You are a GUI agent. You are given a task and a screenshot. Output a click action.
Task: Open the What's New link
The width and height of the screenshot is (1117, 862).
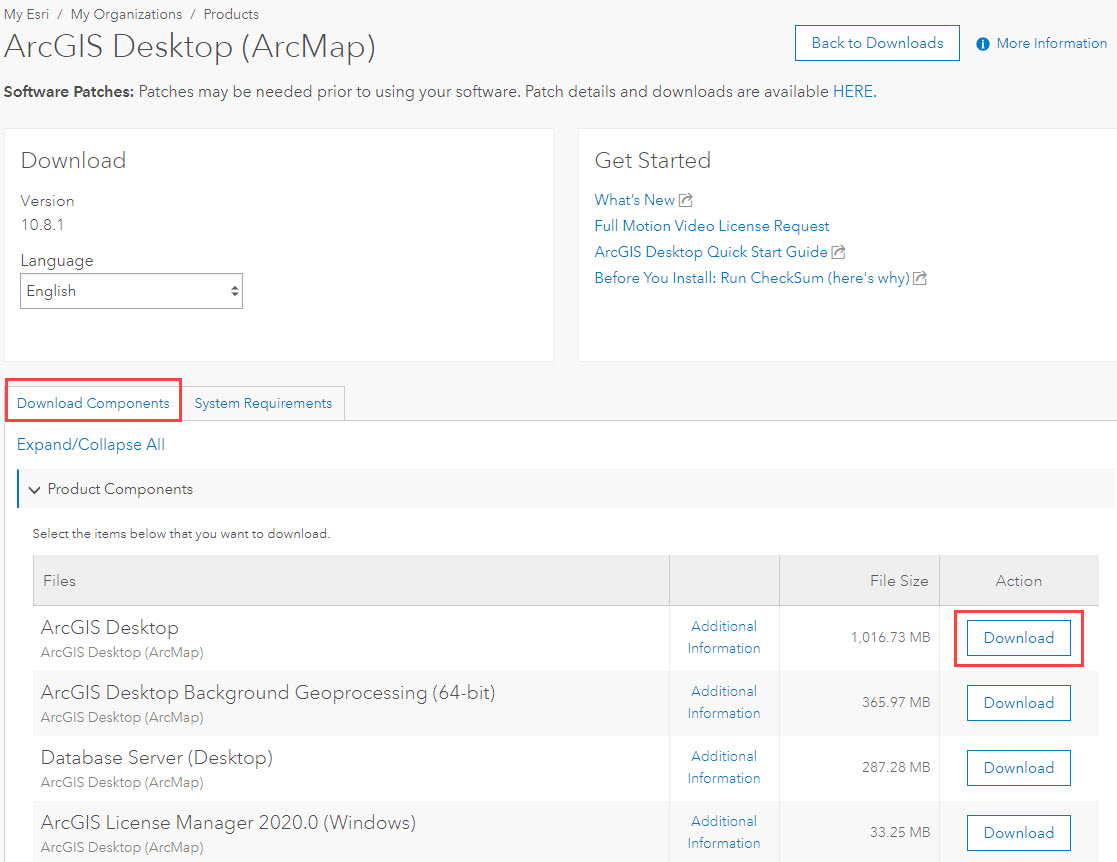coord(634,200)
